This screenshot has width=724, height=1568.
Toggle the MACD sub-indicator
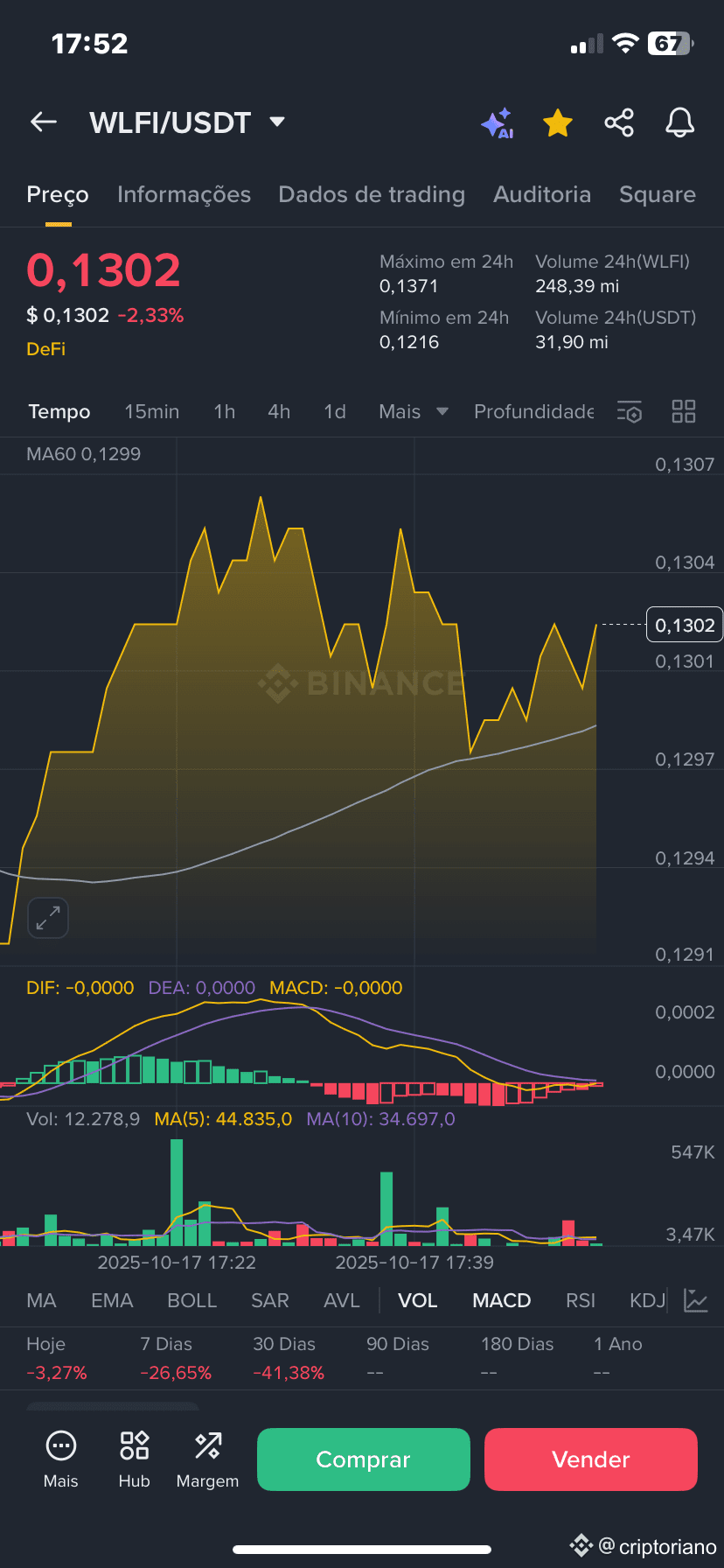pyautogui.click(x=502, y=1300)
